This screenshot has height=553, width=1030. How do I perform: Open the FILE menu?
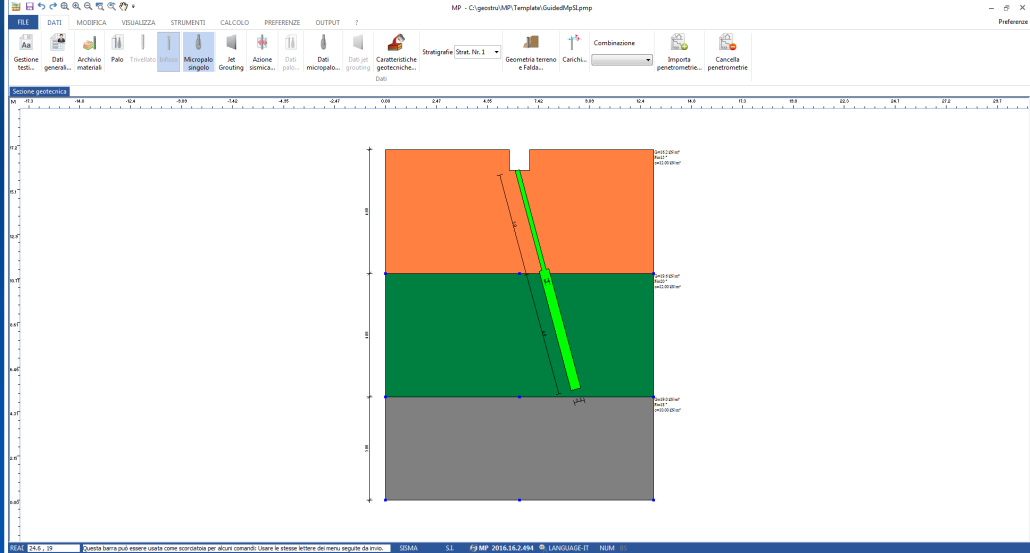[x=20, y=21]
